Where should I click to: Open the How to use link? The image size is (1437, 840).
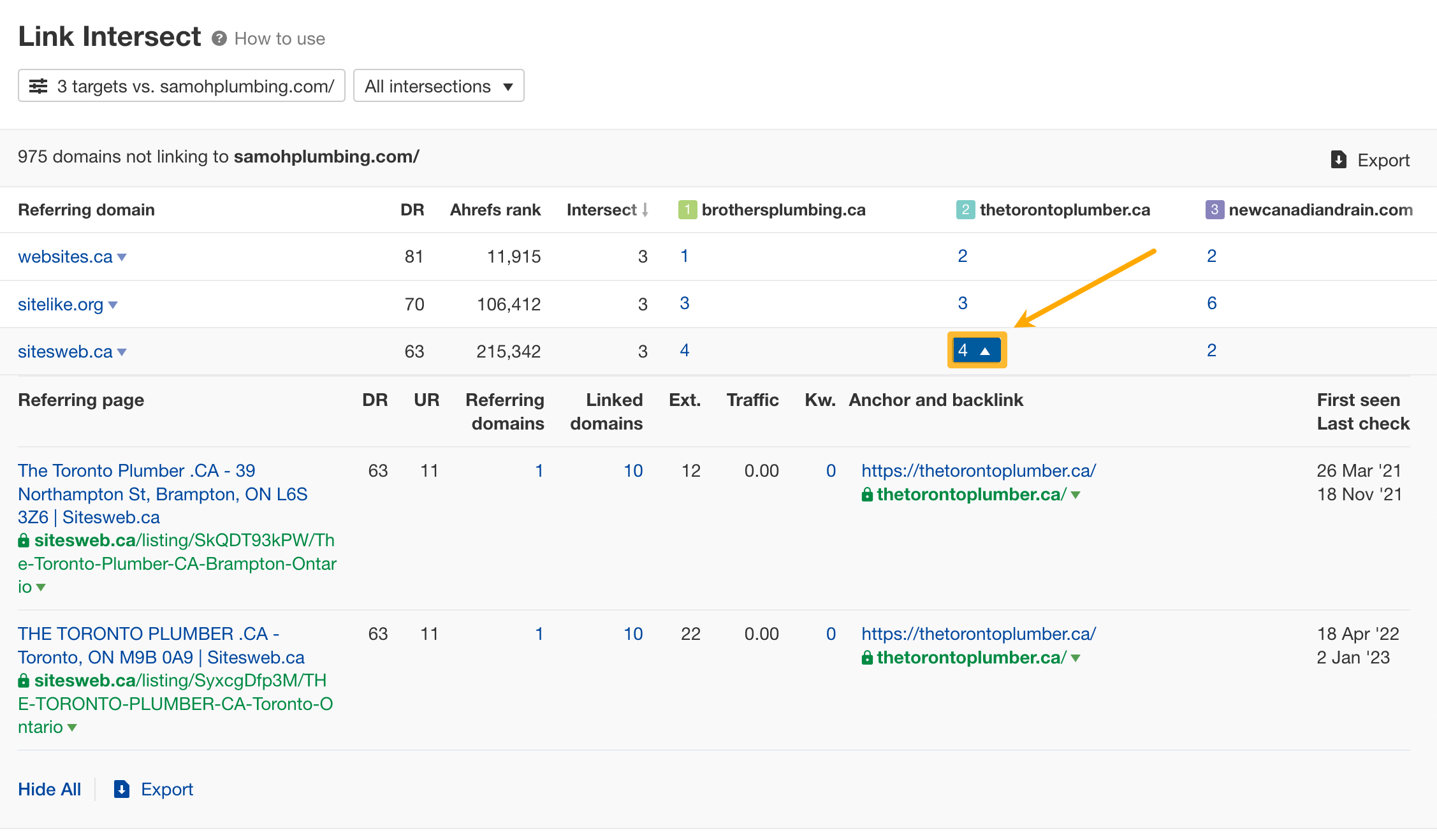(x=279, y=39)
